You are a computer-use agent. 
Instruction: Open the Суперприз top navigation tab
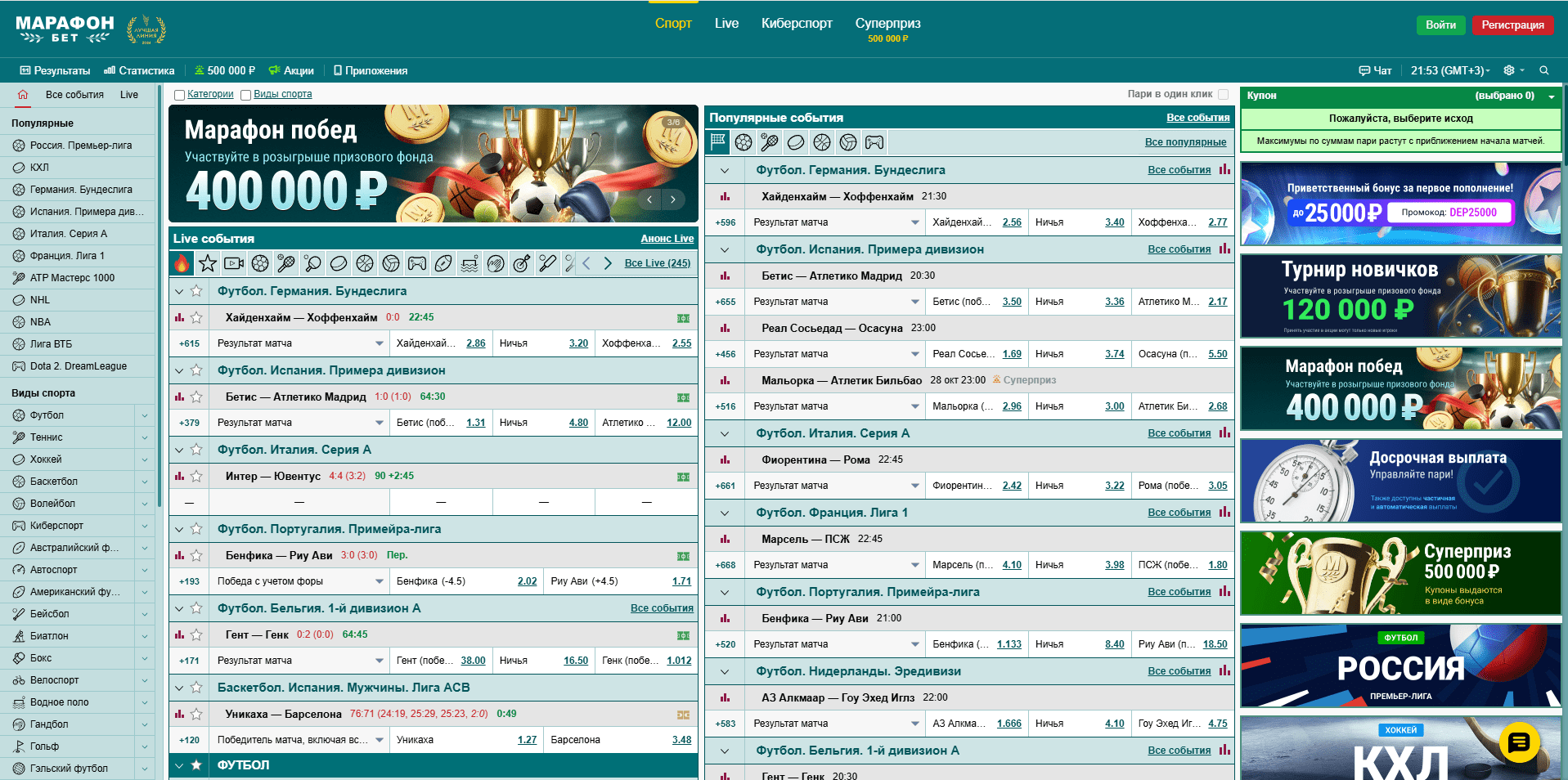[x=887, y=29]
